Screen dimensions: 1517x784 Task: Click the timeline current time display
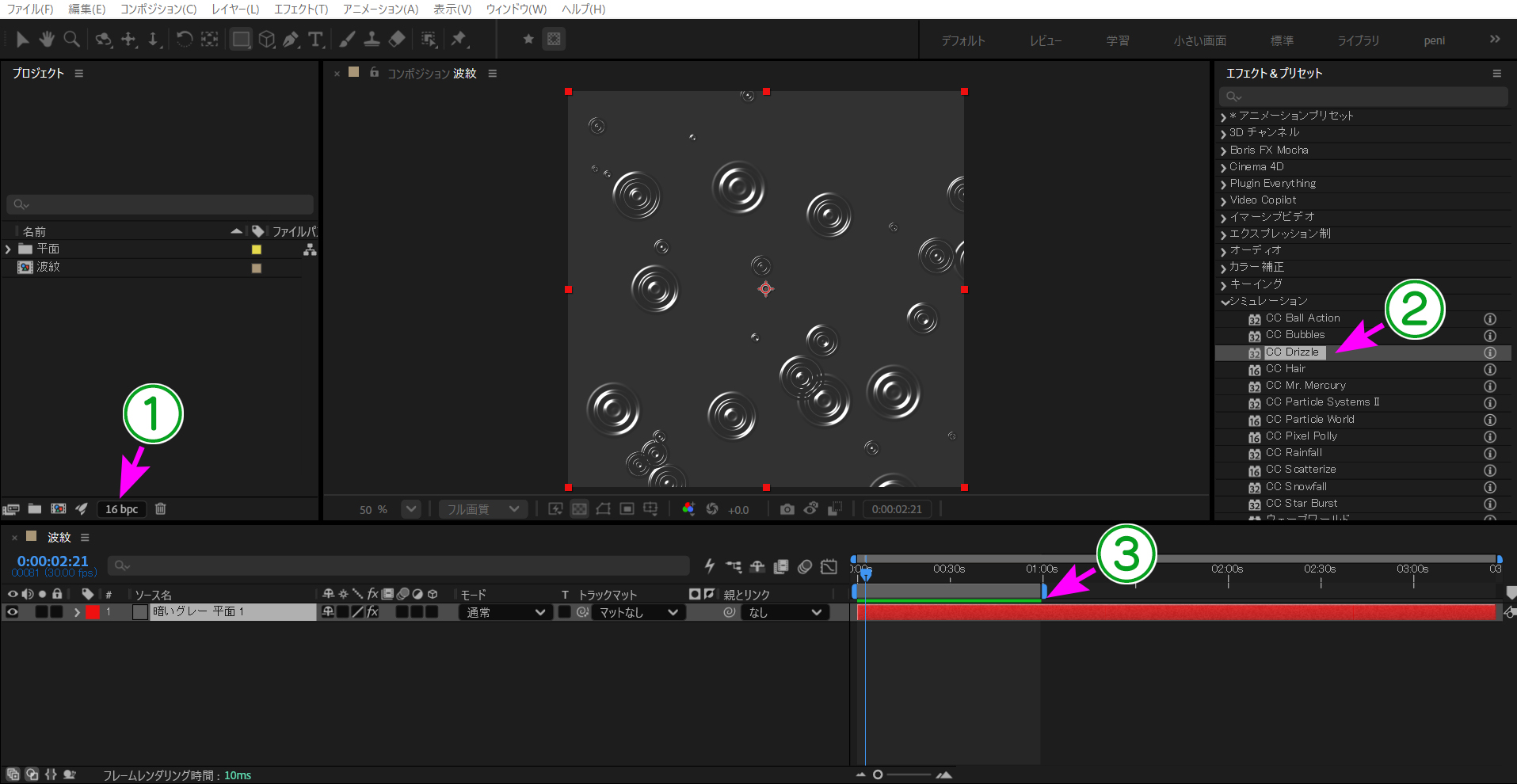coord(53,561)
